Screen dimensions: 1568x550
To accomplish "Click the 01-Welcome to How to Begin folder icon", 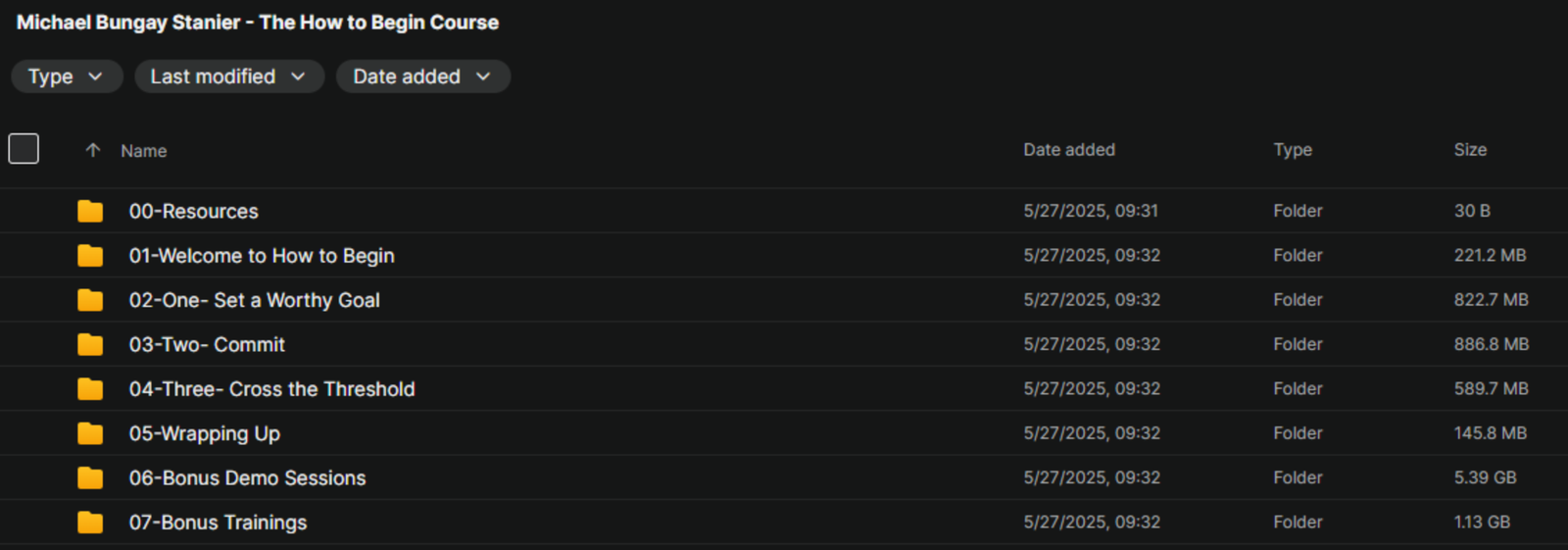I will pos(90,256).
